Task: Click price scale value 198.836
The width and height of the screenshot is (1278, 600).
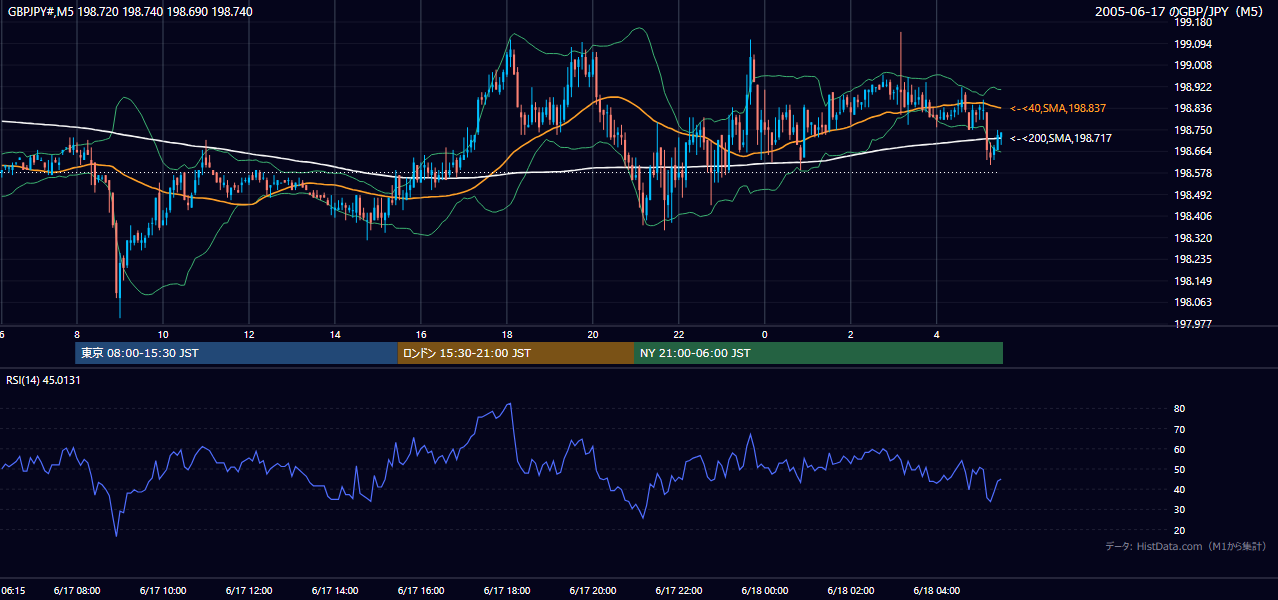Action: tap(1193, 108)
